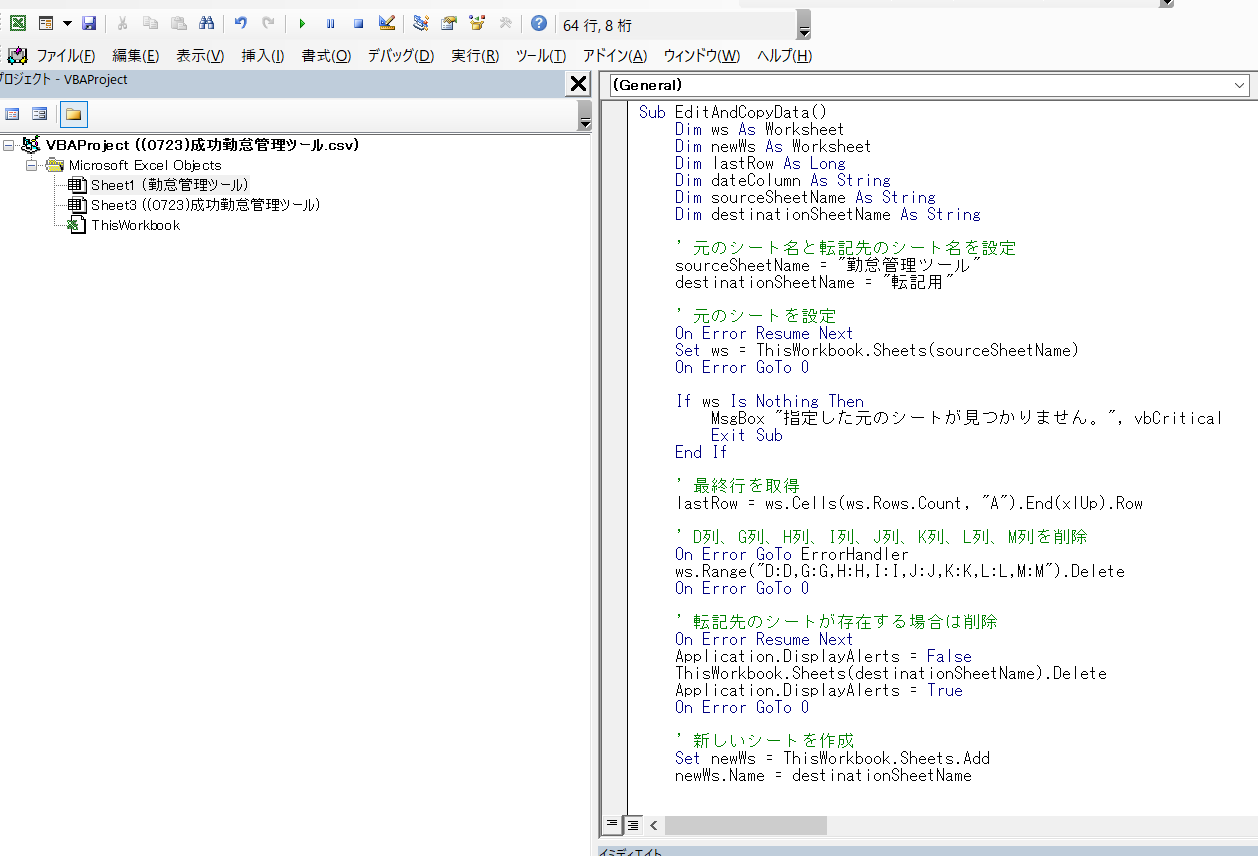Open Visual Basic Help question mark icon
This screenshot has height=856, width=1258.
[x=539, y=23]
